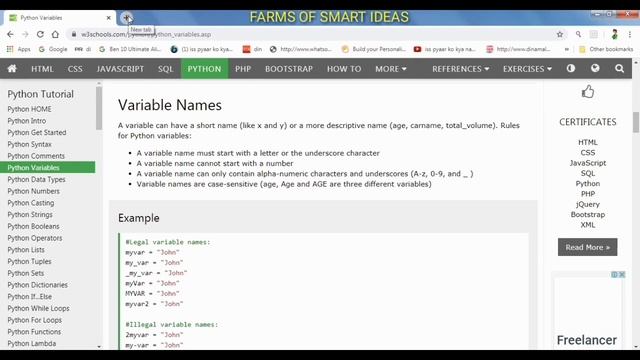Reload the page with refresh icon

[x=40, y=34]
